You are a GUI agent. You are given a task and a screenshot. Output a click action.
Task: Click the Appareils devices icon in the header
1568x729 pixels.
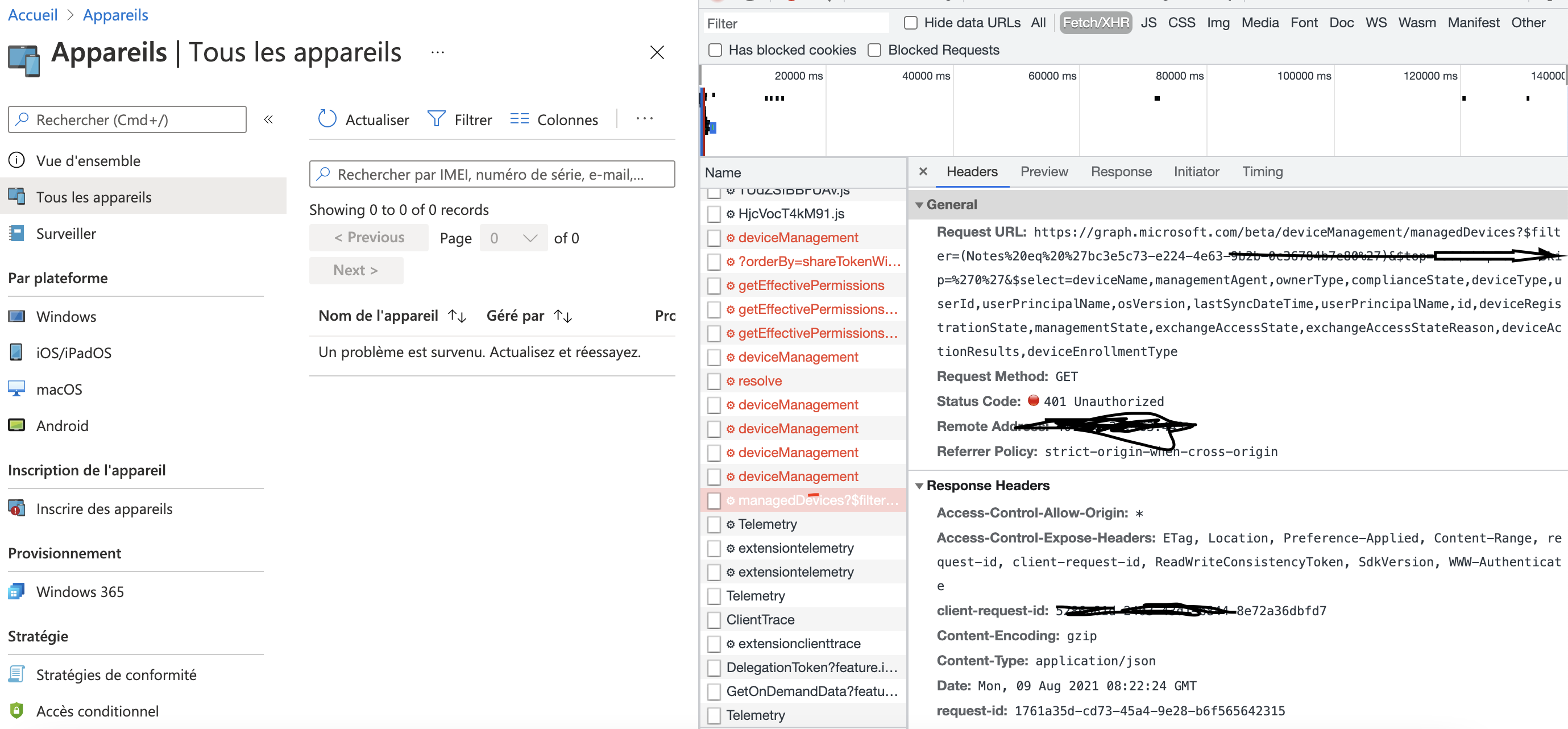pyautogui.click(x=23, y=60)
